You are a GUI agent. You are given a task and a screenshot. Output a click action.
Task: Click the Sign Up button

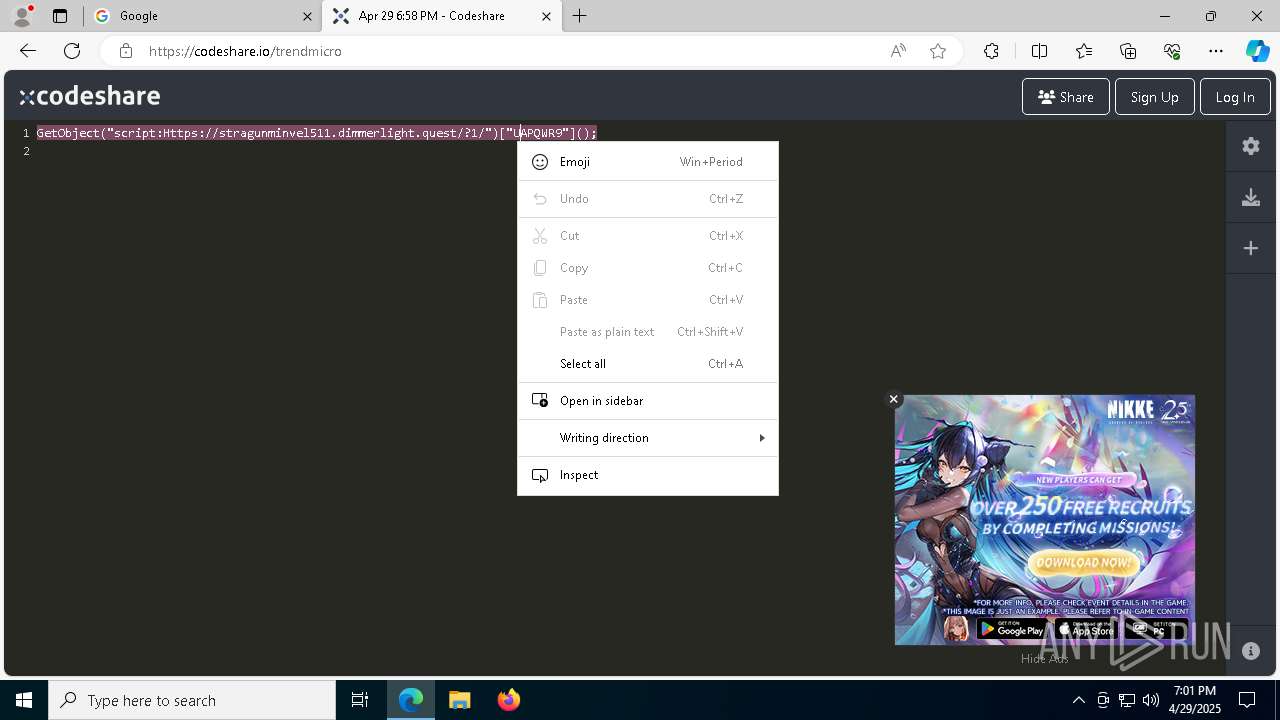click(x=1154, y=97)
